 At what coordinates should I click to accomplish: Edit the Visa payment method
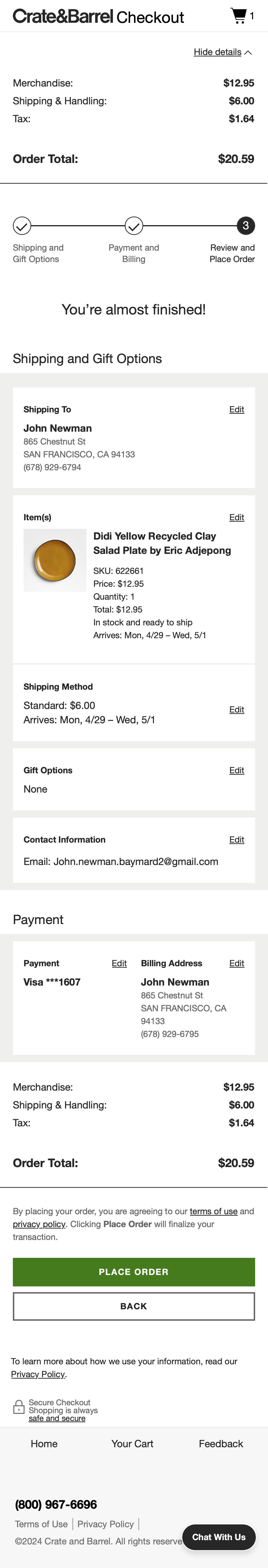pos(119,964)
